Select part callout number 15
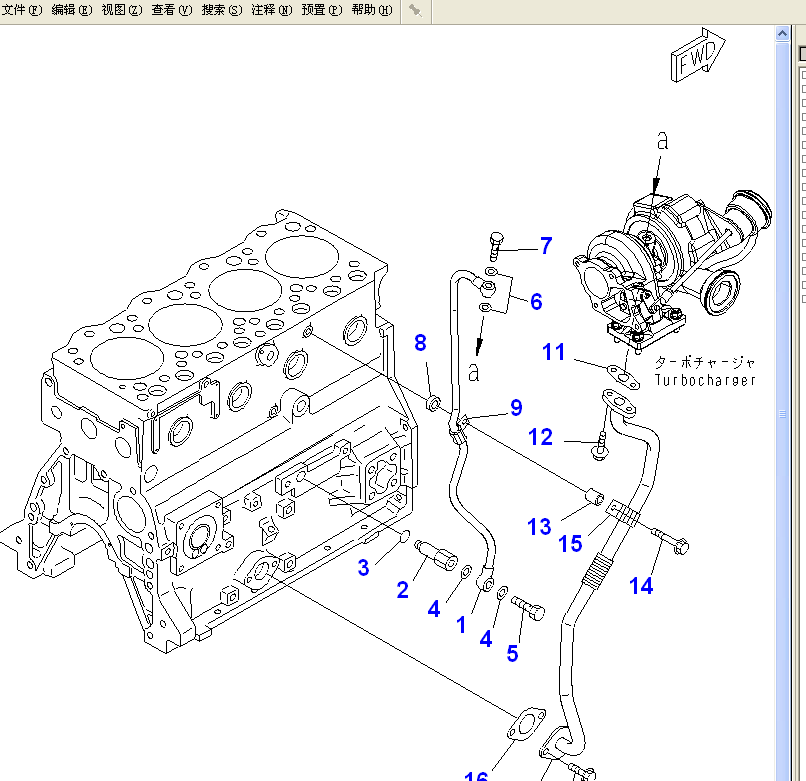Viewport: 806px width, 781px height. (570, 543)
